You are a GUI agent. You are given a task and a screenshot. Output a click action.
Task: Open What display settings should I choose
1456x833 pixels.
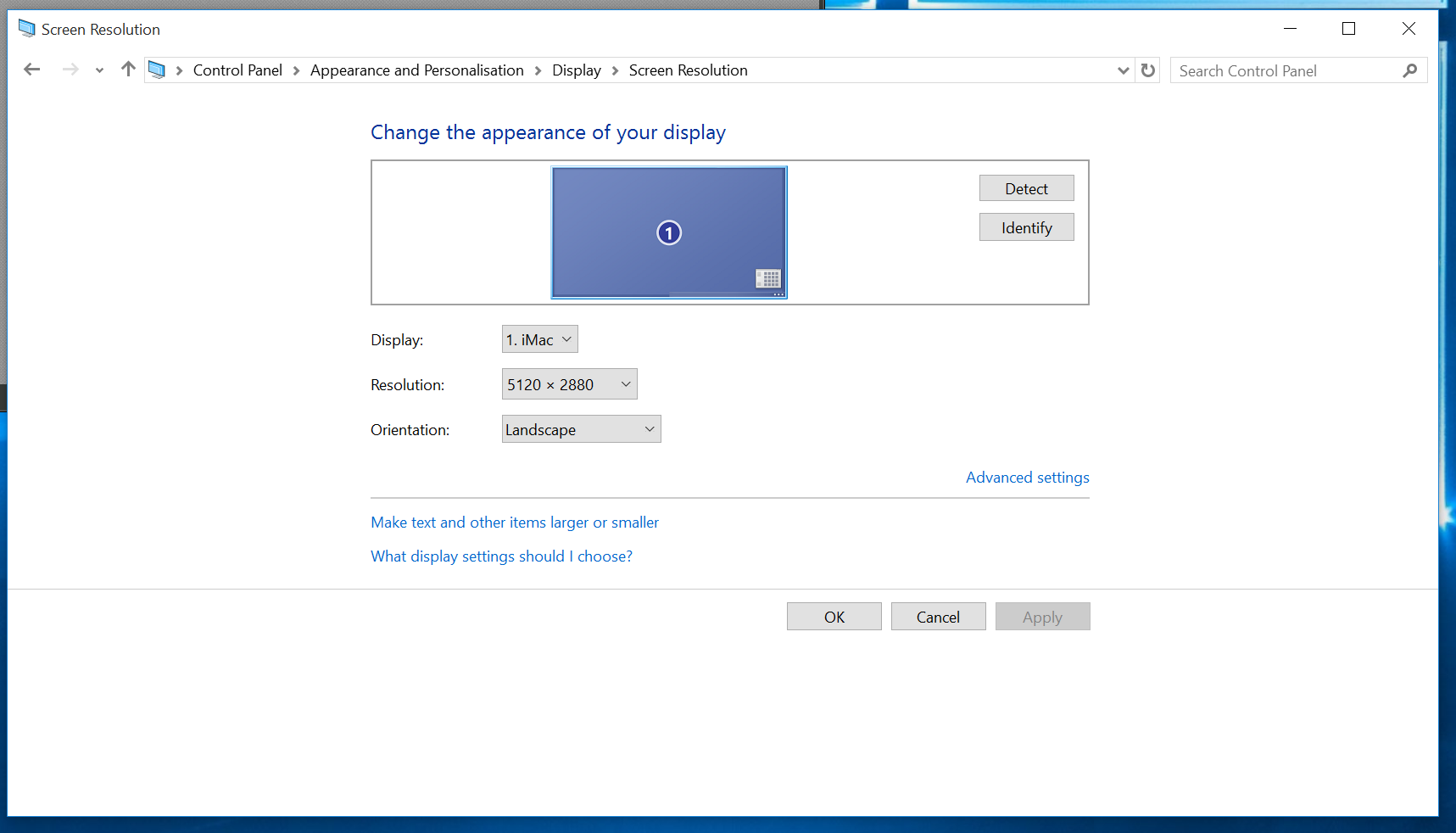click(501, 556)
